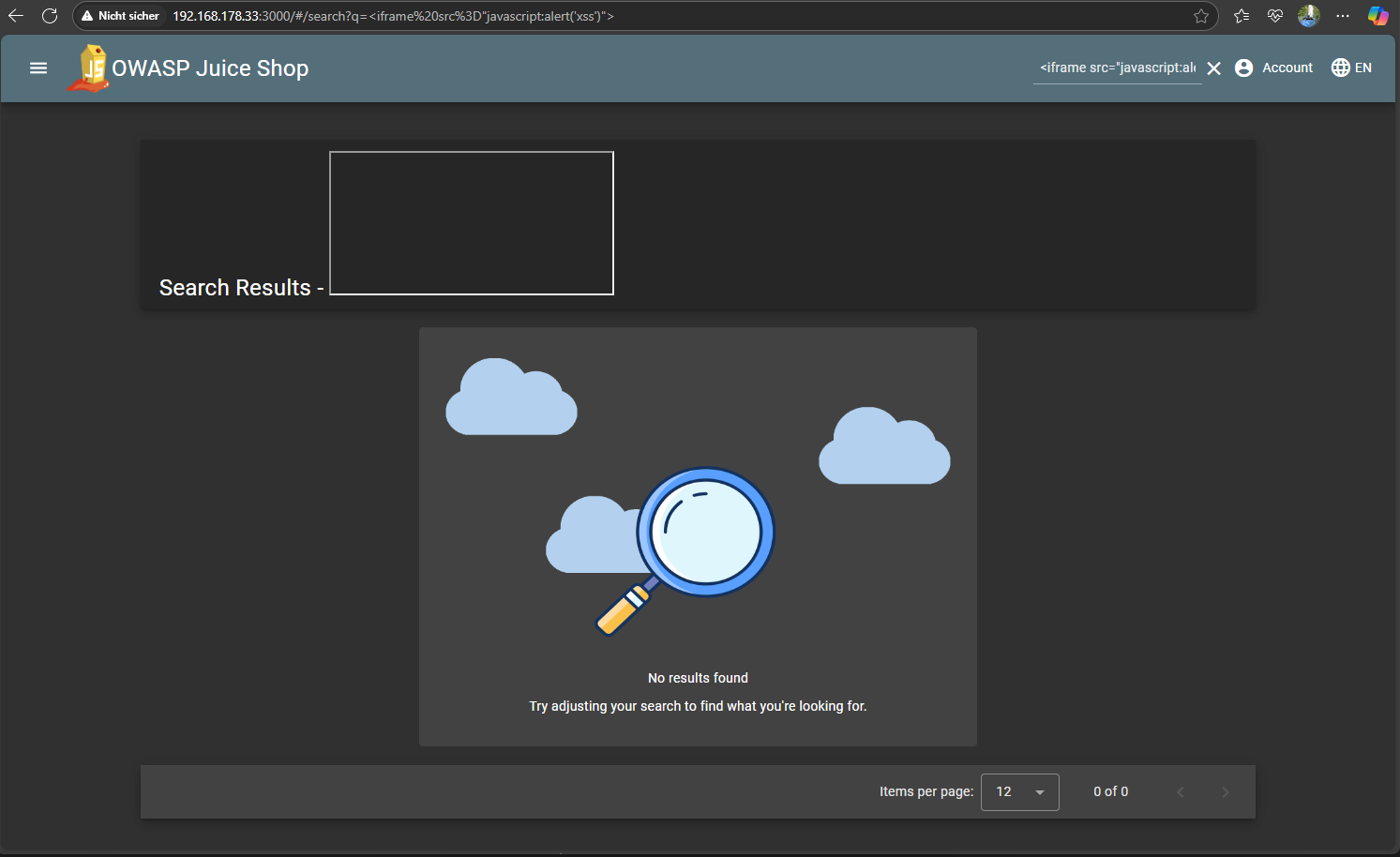
Task: Click the browser profile avatar icon
Action: click(1308, 15)
